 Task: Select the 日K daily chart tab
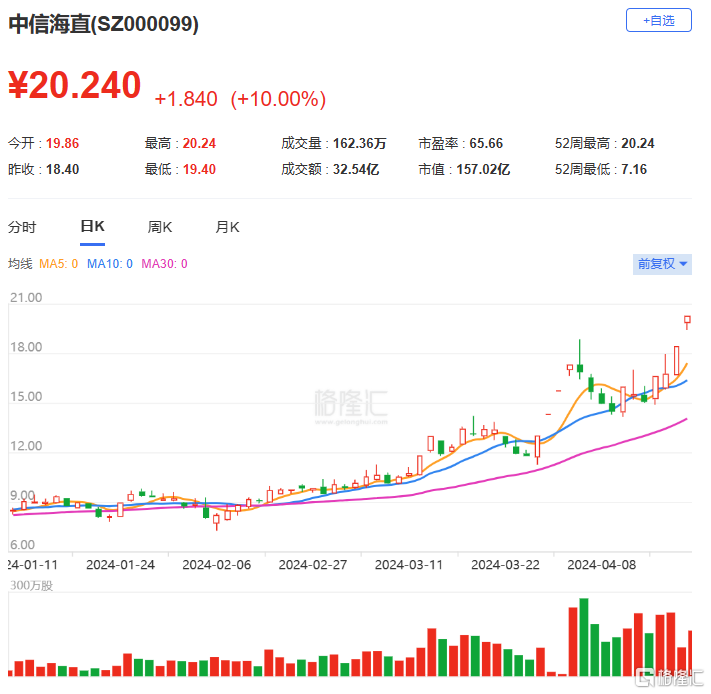[93, 226]
